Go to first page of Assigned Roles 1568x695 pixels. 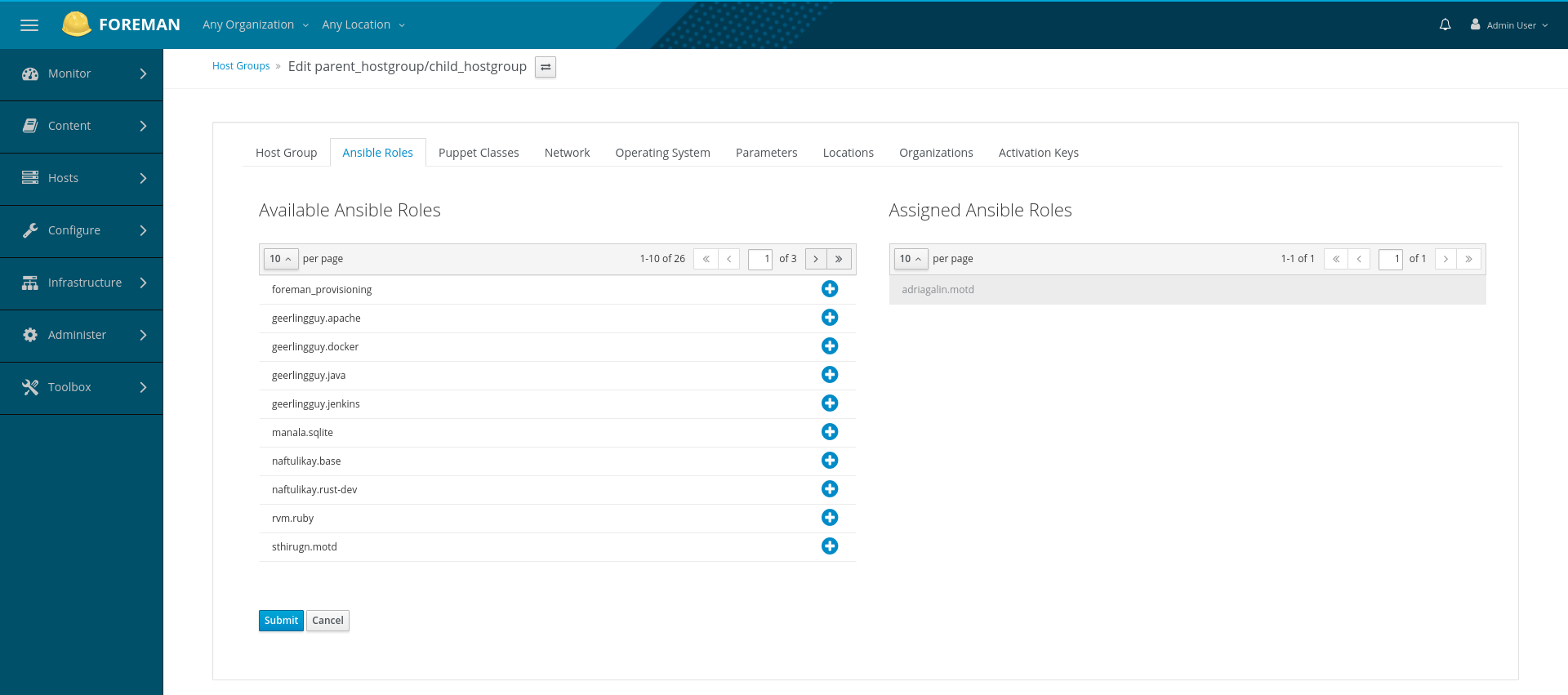pyautogui.click(x=1336, y=259)
